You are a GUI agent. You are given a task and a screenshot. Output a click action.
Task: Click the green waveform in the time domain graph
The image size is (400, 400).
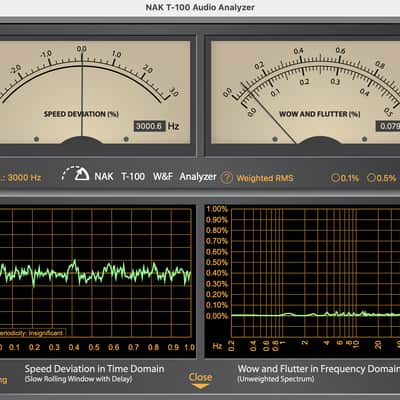tap(95, 273)
